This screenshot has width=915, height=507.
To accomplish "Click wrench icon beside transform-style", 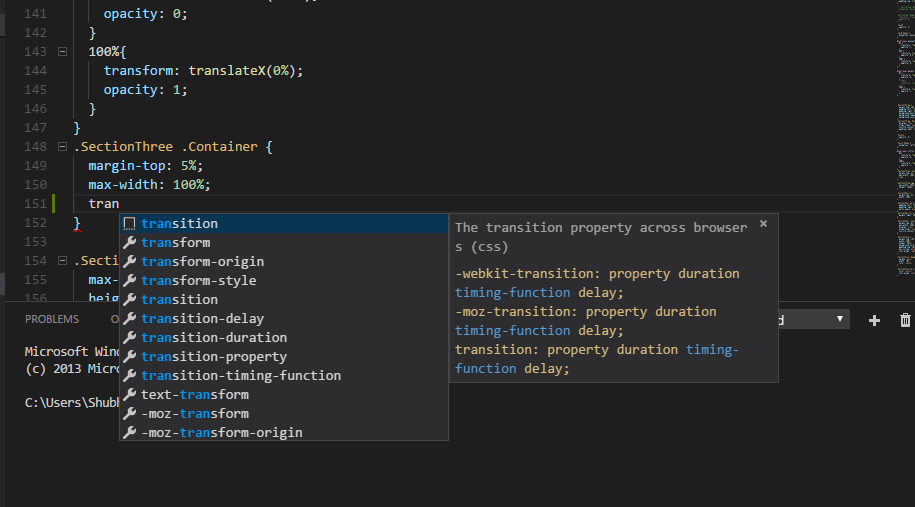I will [130, 280].
